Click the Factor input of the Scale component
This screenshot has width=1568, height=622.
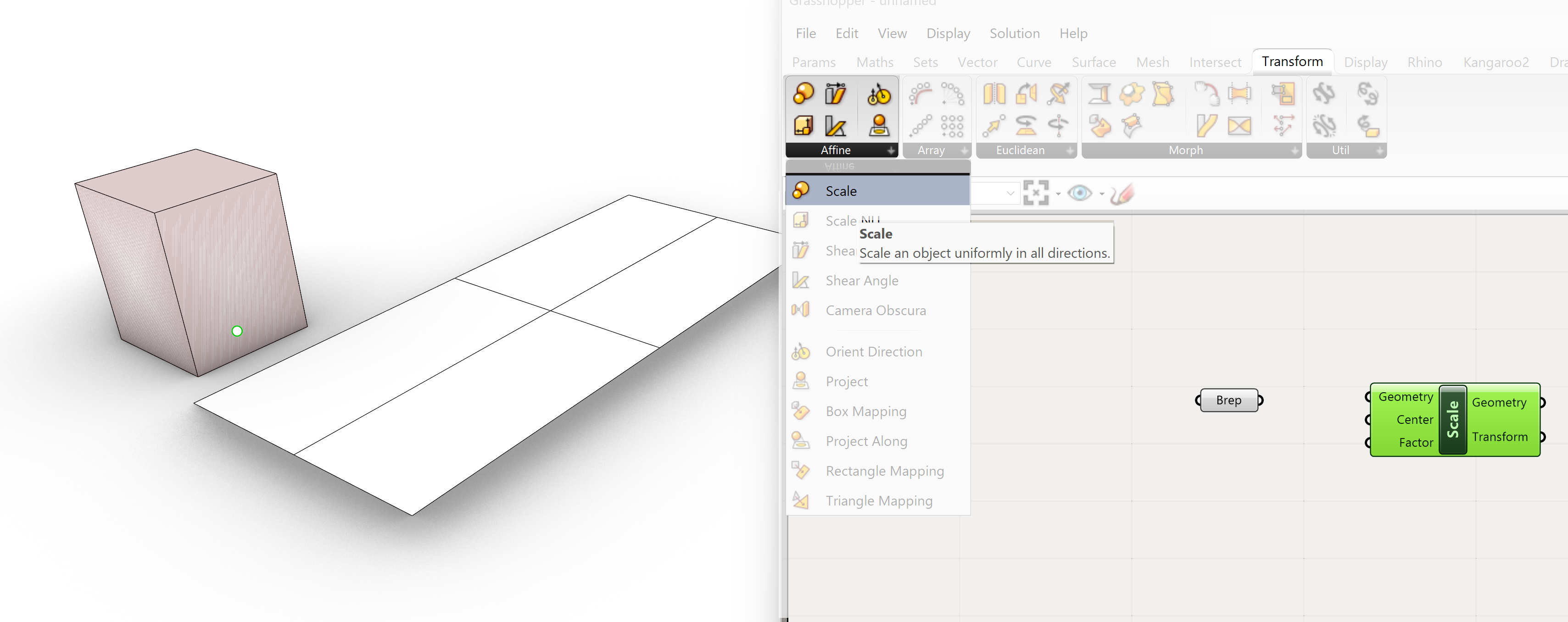pyautogui.click(x=1415, y=443)
